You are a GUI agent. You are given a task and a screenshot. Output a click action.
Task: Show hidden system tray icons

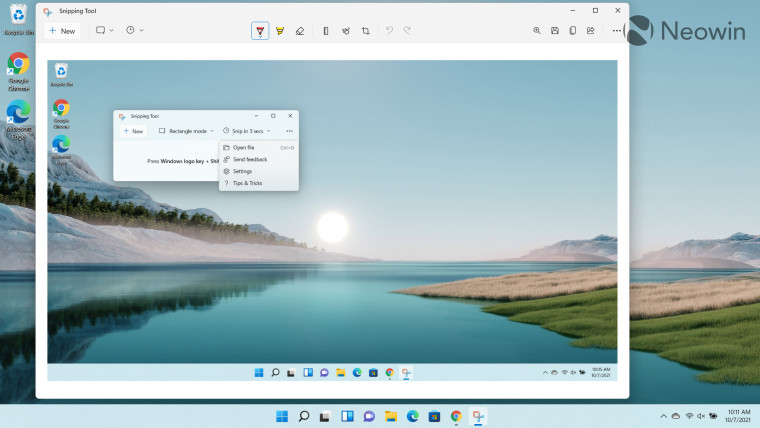[x=663, y=416]
